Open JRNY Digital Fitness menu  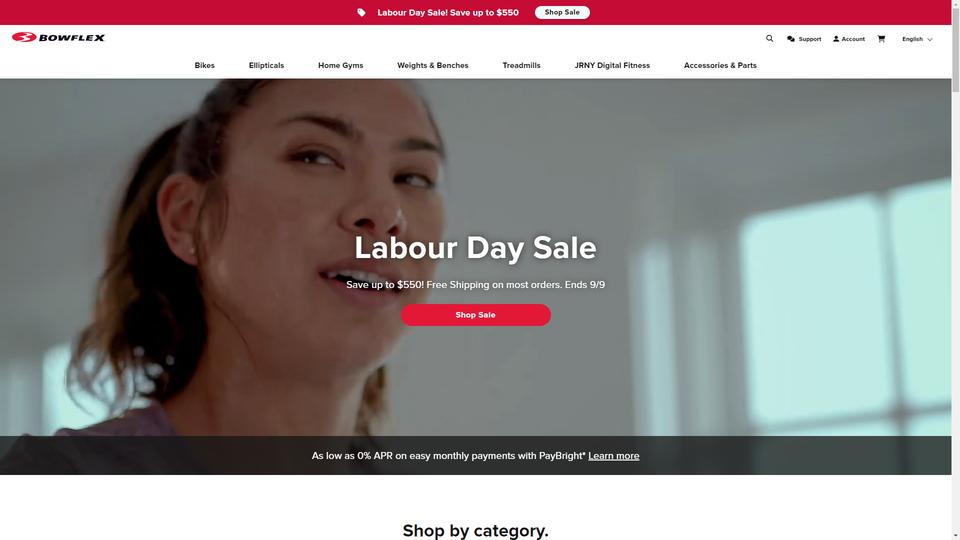[x=612, y=65]
